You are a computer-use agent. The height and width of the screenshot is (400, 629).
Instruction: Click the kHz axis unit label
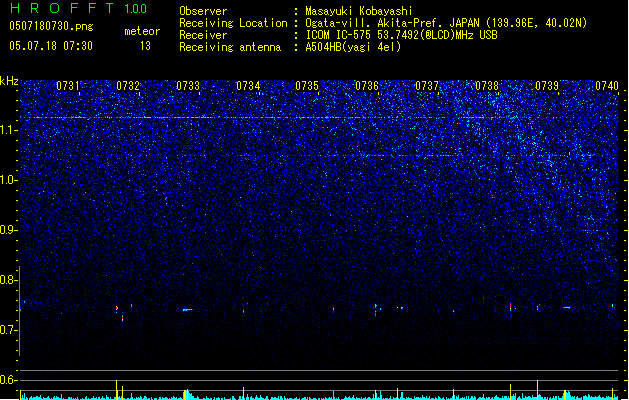point(9,81)
